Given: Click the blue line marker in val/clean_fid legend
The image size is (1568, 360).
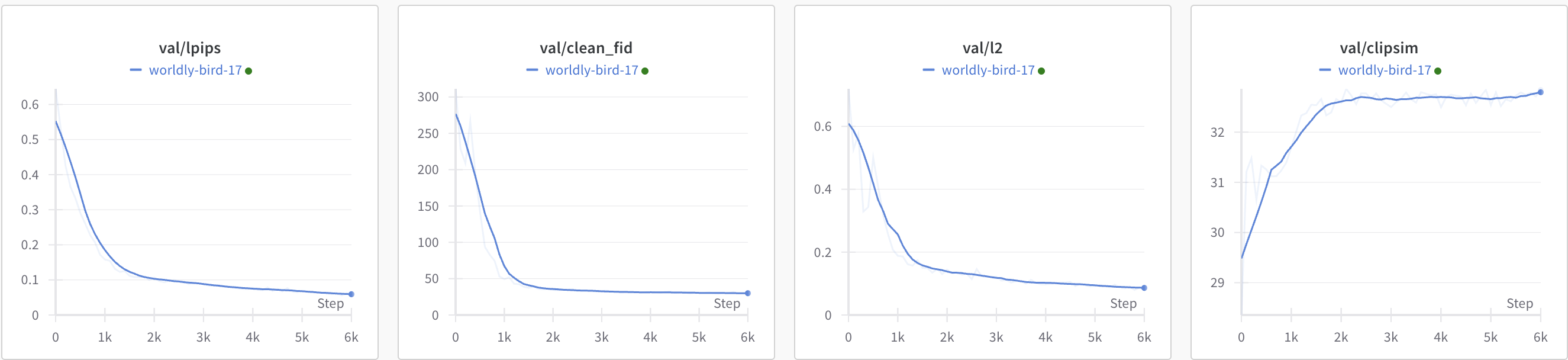Looking at the screenshot, I should point(532,70).
